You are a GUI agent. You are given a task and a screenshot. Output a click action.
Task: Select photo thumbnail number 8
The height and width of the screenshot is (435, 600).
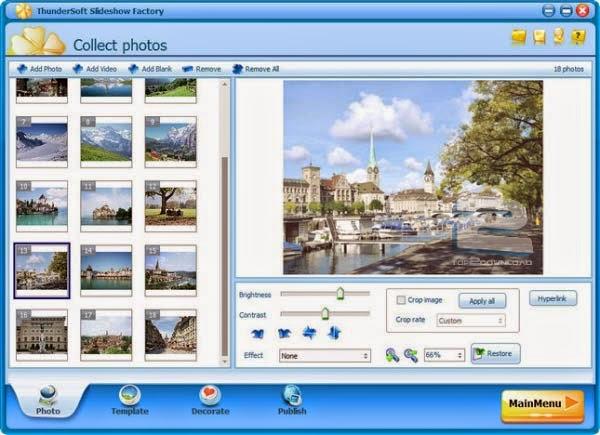click(x=106, y=142)
